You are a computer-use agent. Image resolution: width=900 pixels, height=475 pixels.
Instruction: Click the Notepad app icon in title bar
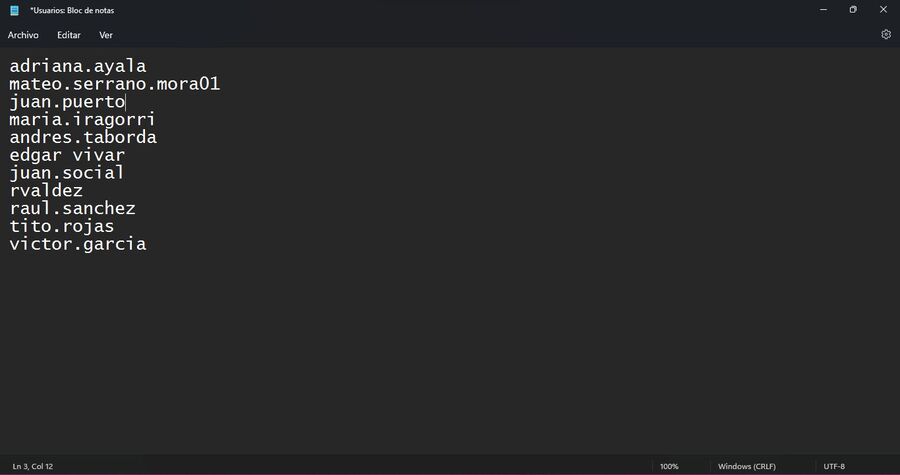tap(14, 10)
